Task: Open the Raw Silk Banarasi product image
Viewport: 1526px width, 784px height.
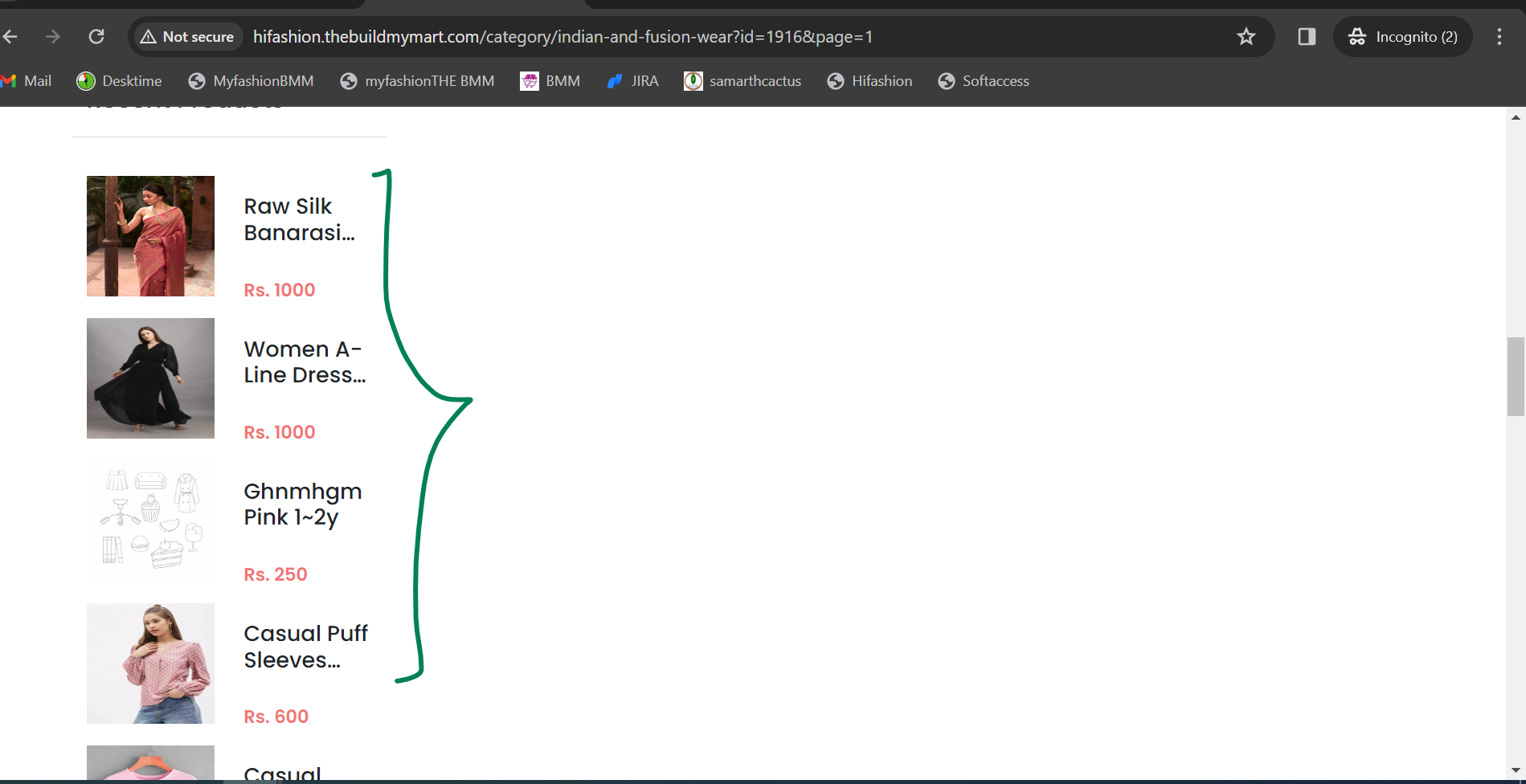Action: click(x=150, y=236)
